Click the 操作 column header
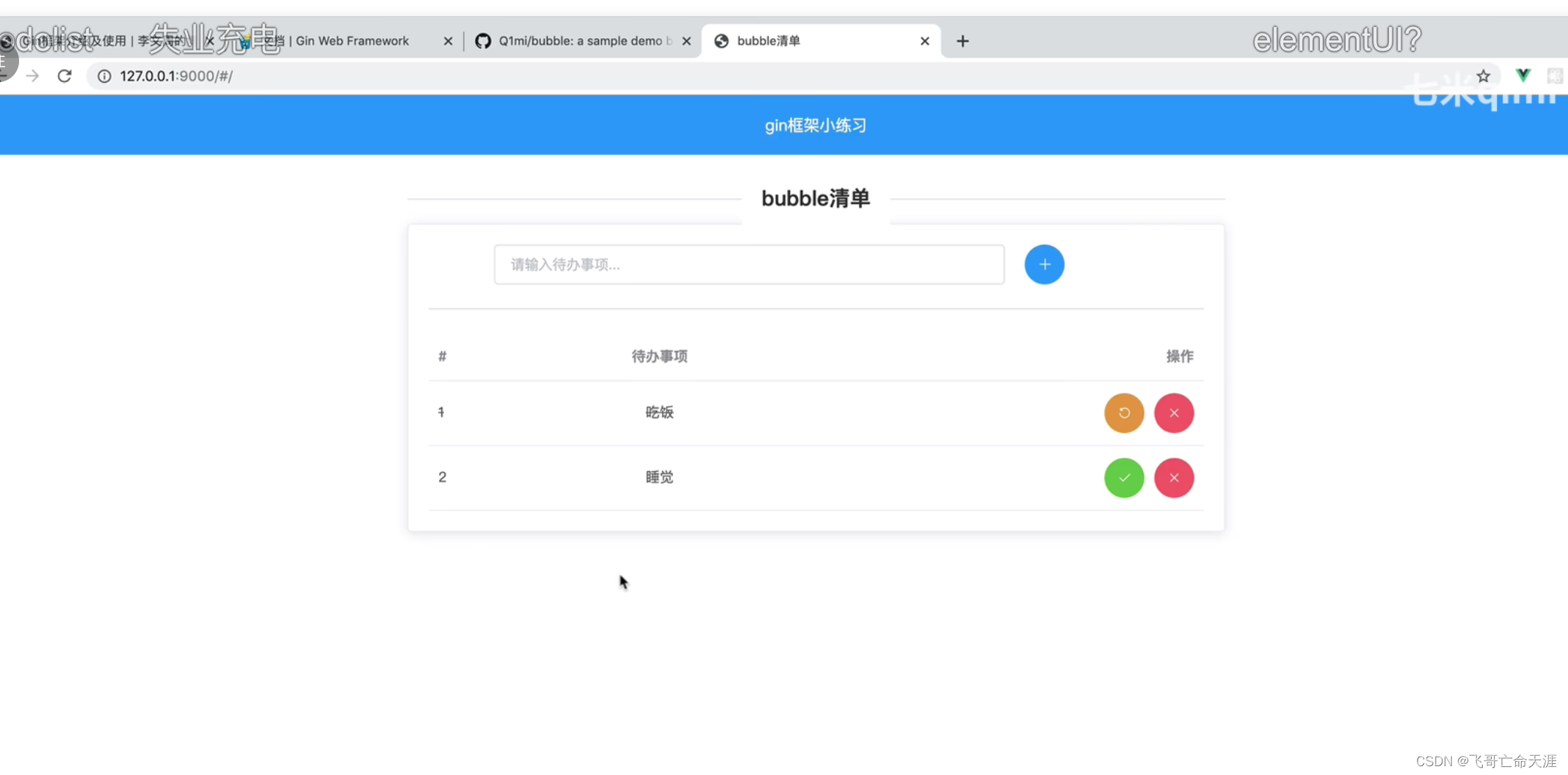Image resolution: width=1568 pixels, height=775 pixels. tap(1180, 356)
